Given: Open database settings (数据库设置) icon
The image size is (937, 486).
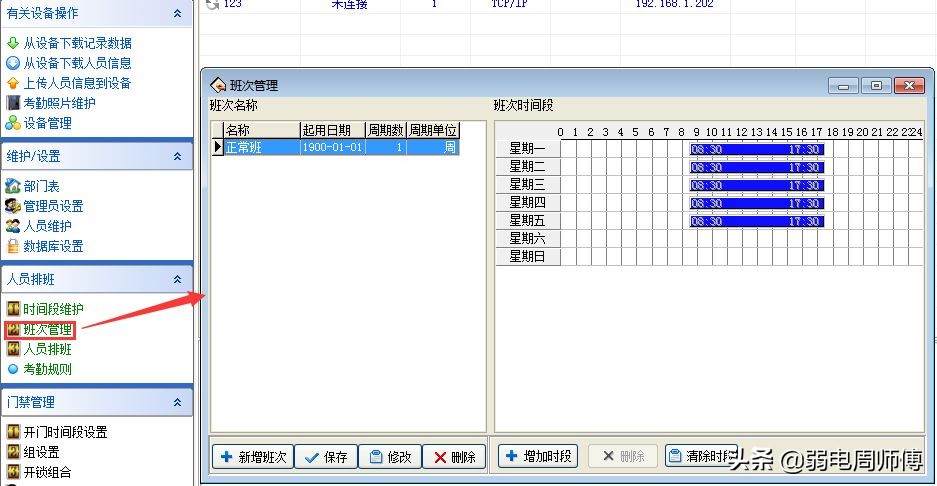Looking at the screenshot, I should (13, 246).
